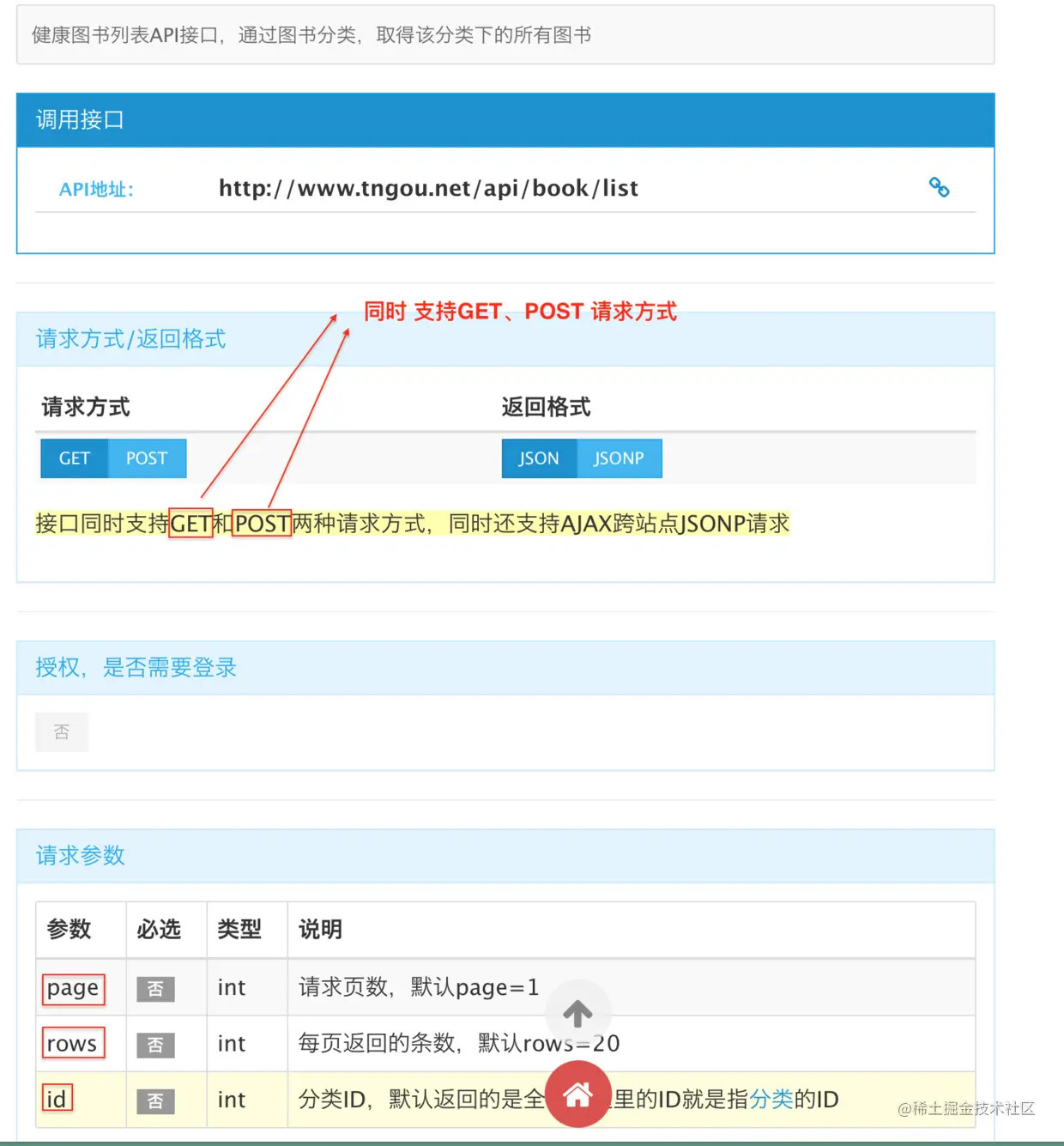This screenshot has height=1146, width=1064.
Task: Select the GET request method
Action: 74,458
